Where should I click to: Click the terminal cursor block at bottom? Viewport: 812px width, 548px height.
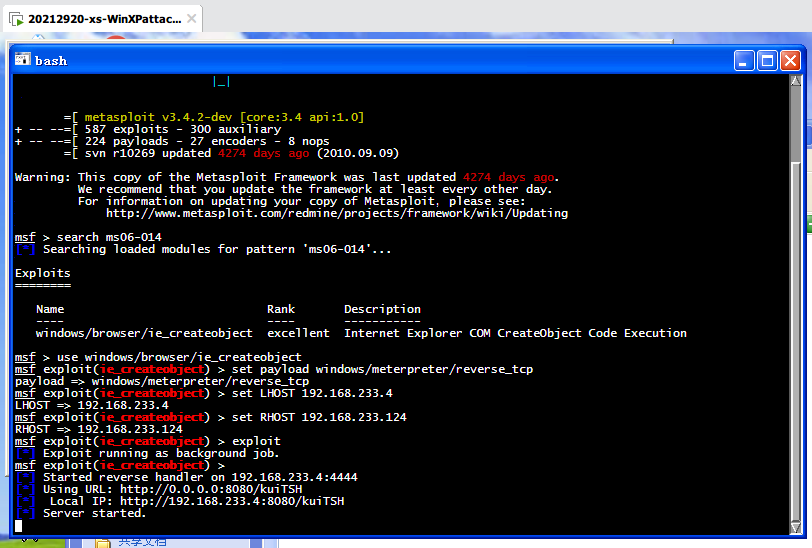(19, 526)
